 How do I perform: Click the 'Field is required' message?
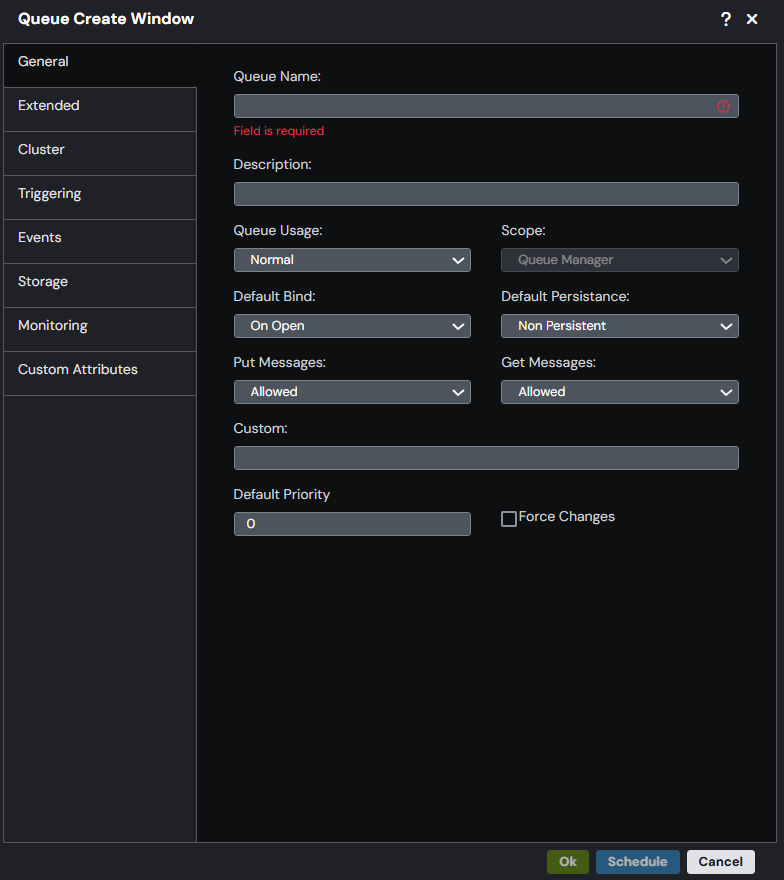[x=279, y=131]
